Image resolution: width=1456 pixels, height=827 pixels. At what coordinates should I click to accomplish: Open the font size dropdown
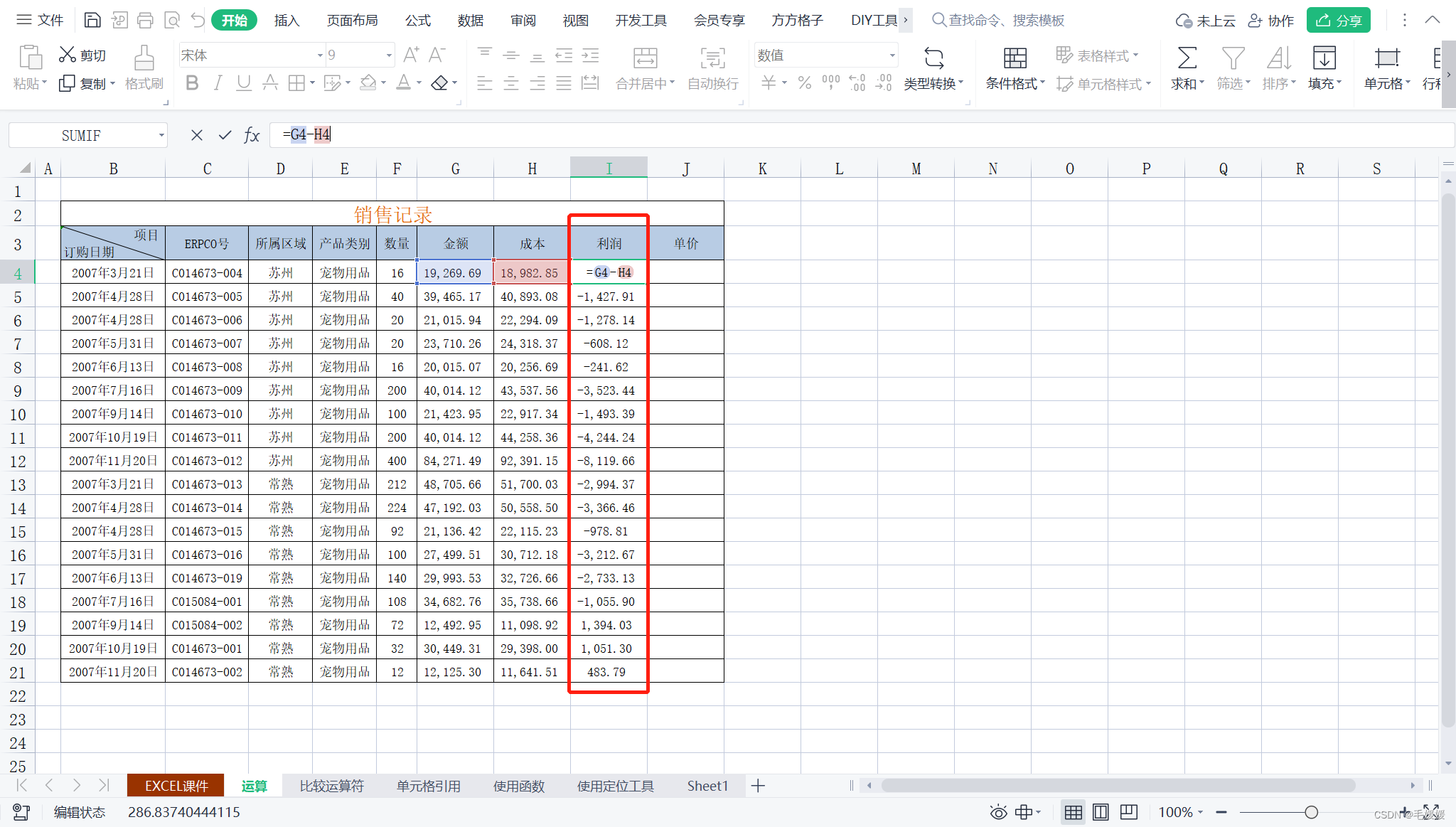pos(389,55)
